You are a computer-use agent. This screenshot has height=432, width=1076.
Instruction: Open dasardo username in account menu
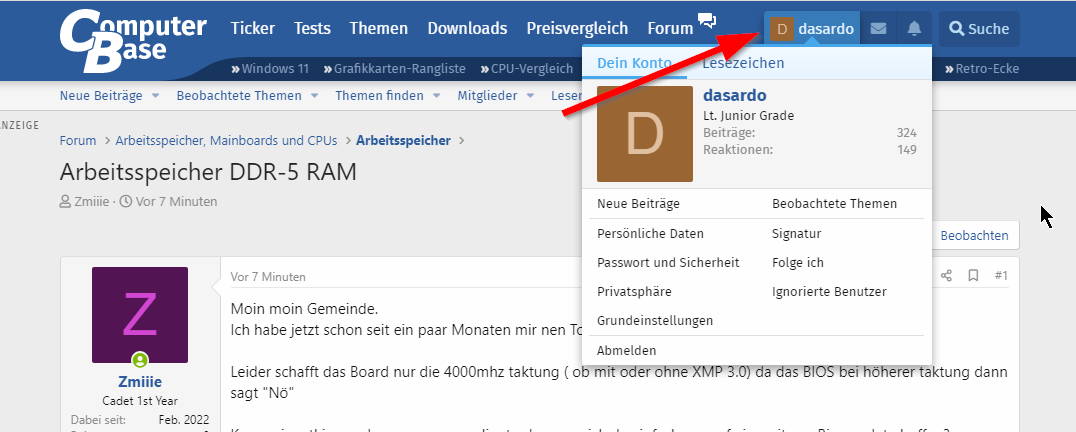click(735, 95)
